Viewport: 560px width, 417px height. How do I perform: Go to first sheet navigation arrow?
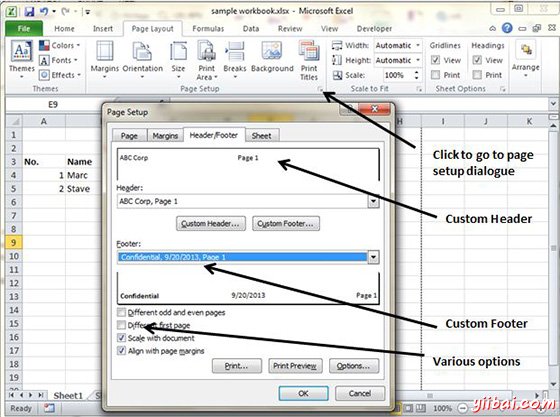(12, 395)
